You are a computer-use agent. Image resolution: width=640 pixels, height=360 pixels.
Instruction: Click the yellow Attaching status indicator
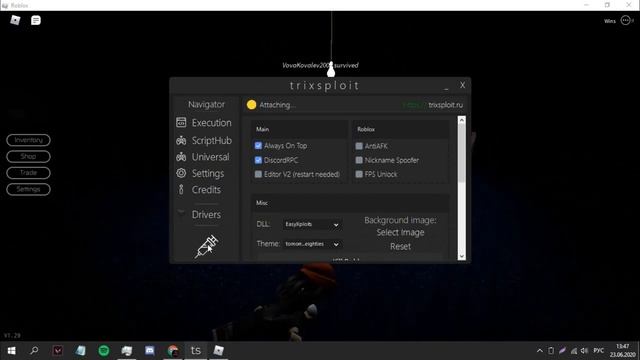click(x=251, y=105)
